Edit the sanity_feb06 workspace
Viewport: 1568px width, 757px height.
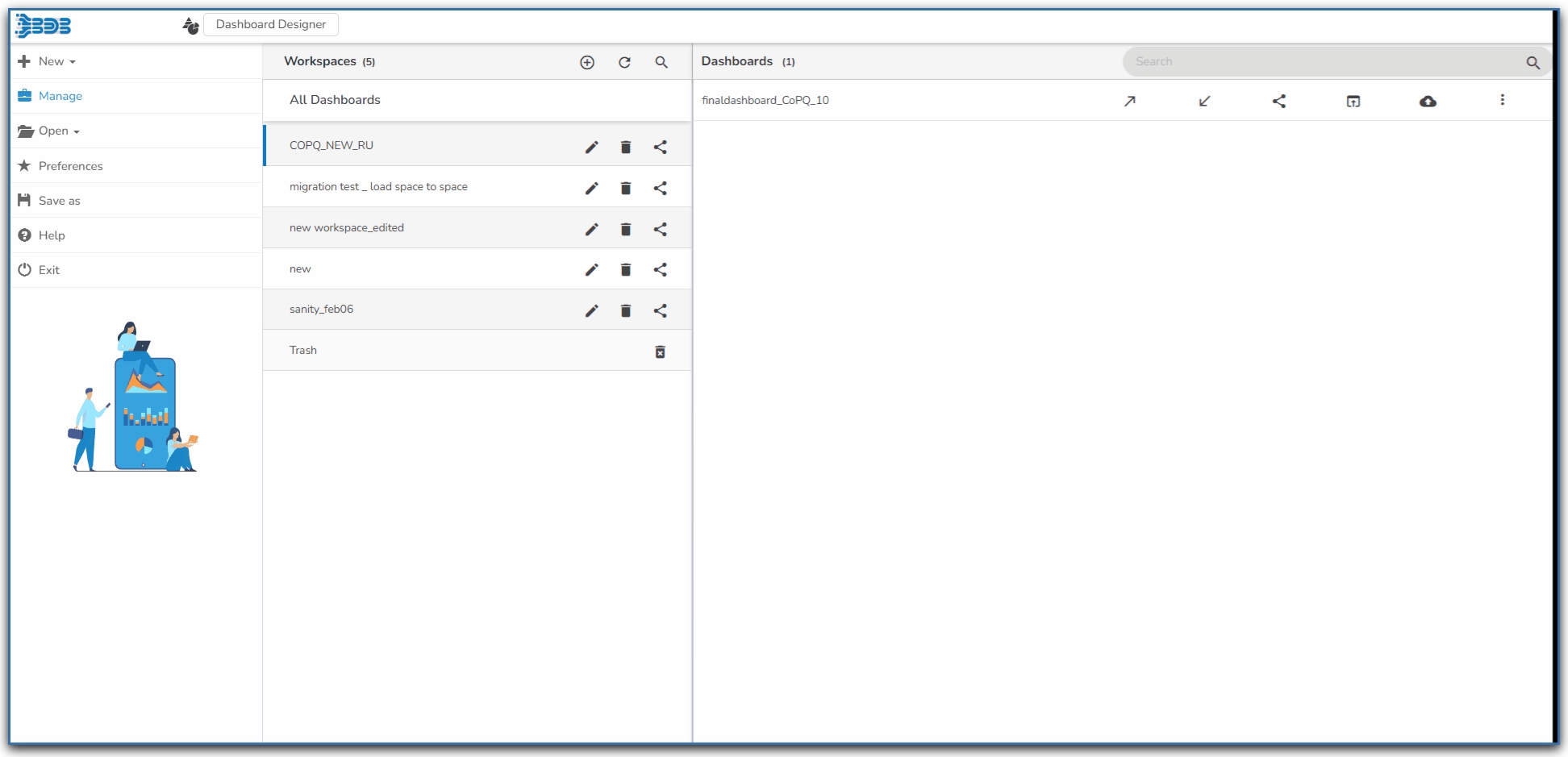[591, 310]
